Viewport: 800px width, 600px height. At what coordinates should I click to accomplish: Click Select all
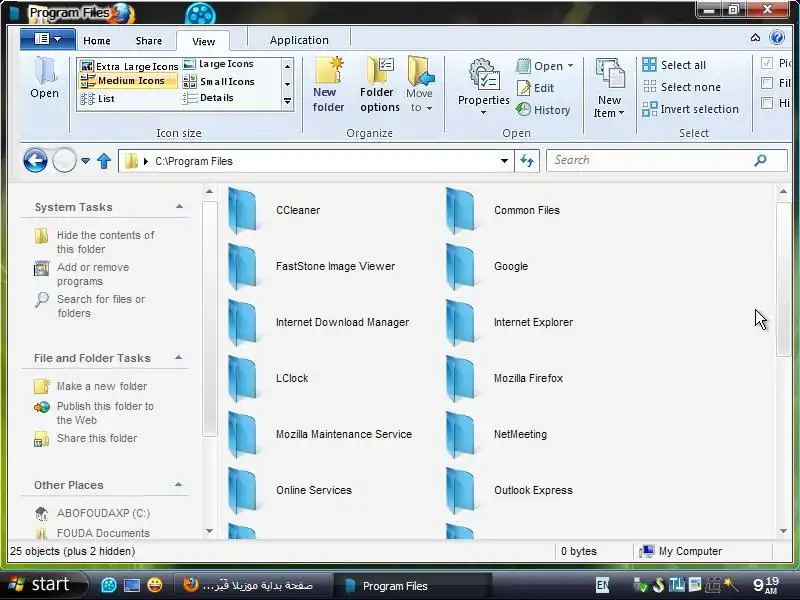click(674, 65)
